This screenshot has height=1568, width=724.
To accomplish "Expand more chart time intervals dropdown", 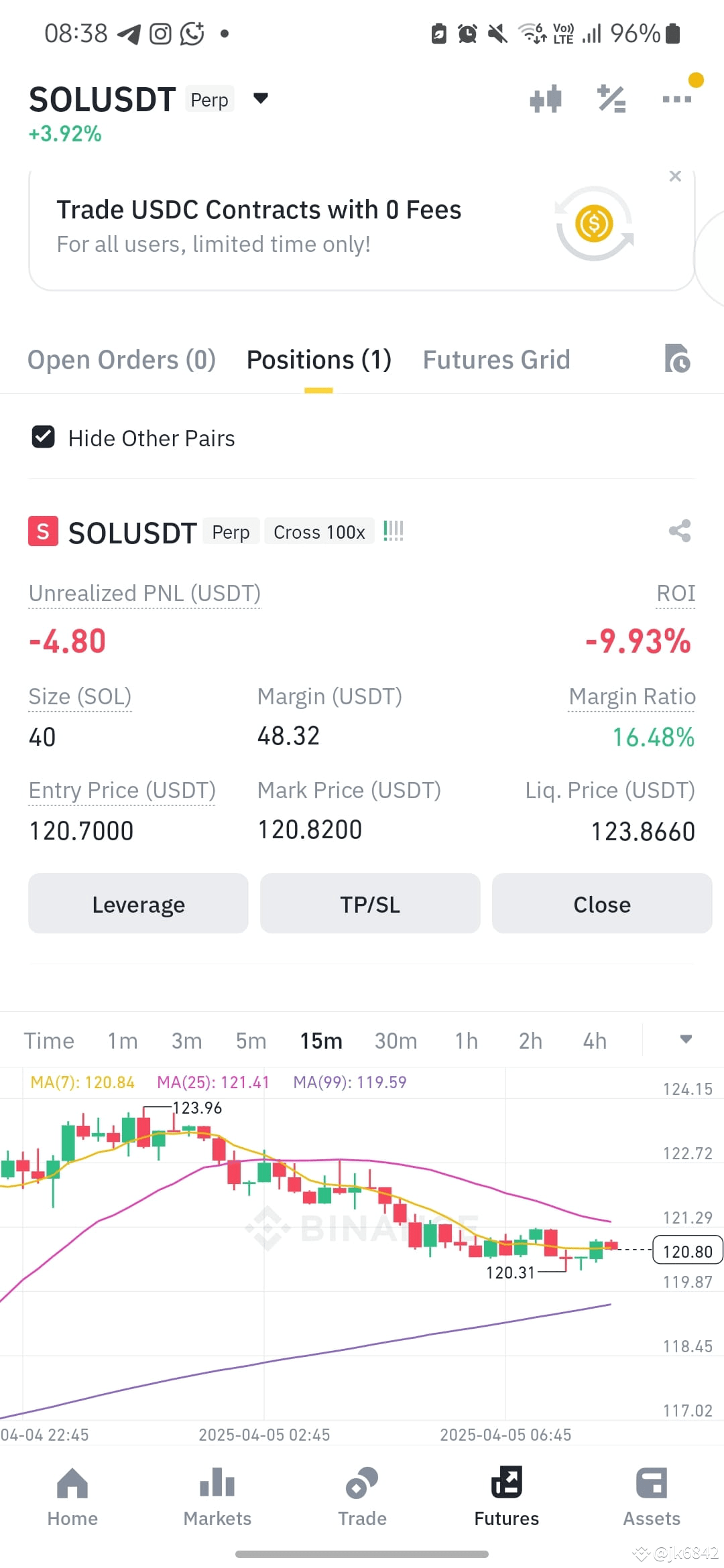I will click(686, 1039).
